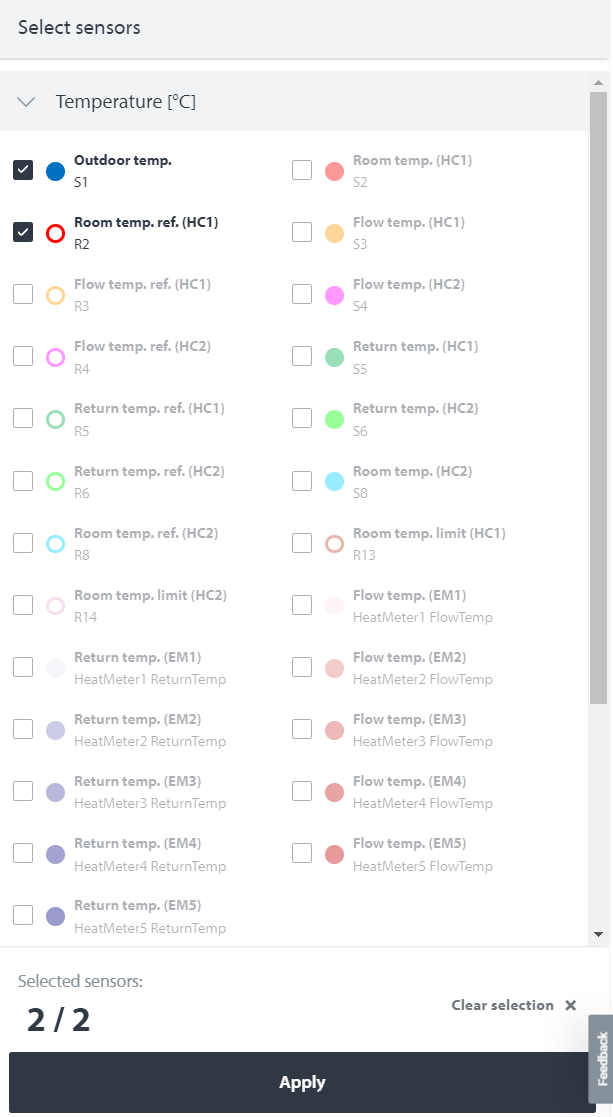Click the pink dot beside Room temp. (HC1) S2
The height and width of the screenshot is (1117, 613).
click(x=335, y=171)
